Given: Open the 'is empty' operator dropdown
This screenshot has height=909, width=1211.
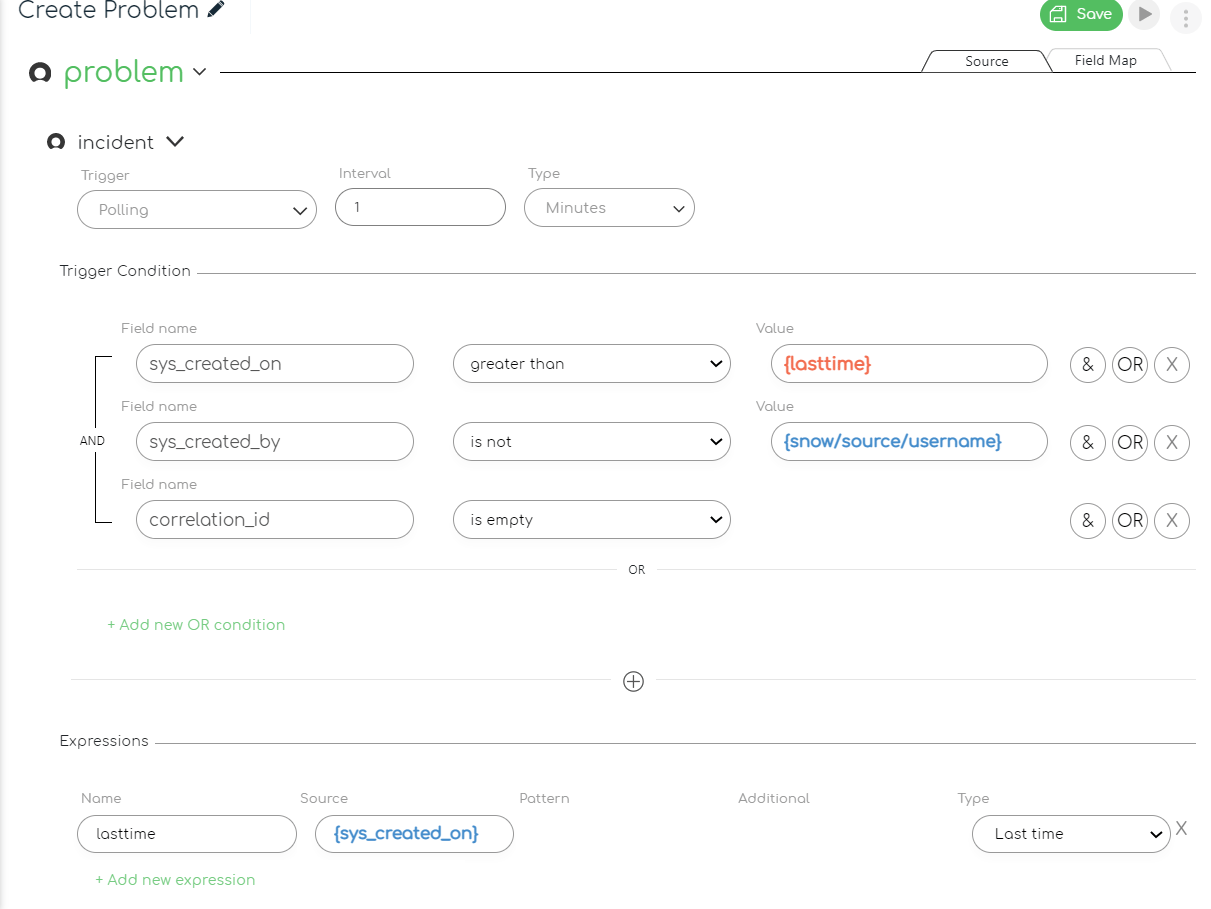Looking at the screenshot, I should pyautogui.click(x=592, y=520).
